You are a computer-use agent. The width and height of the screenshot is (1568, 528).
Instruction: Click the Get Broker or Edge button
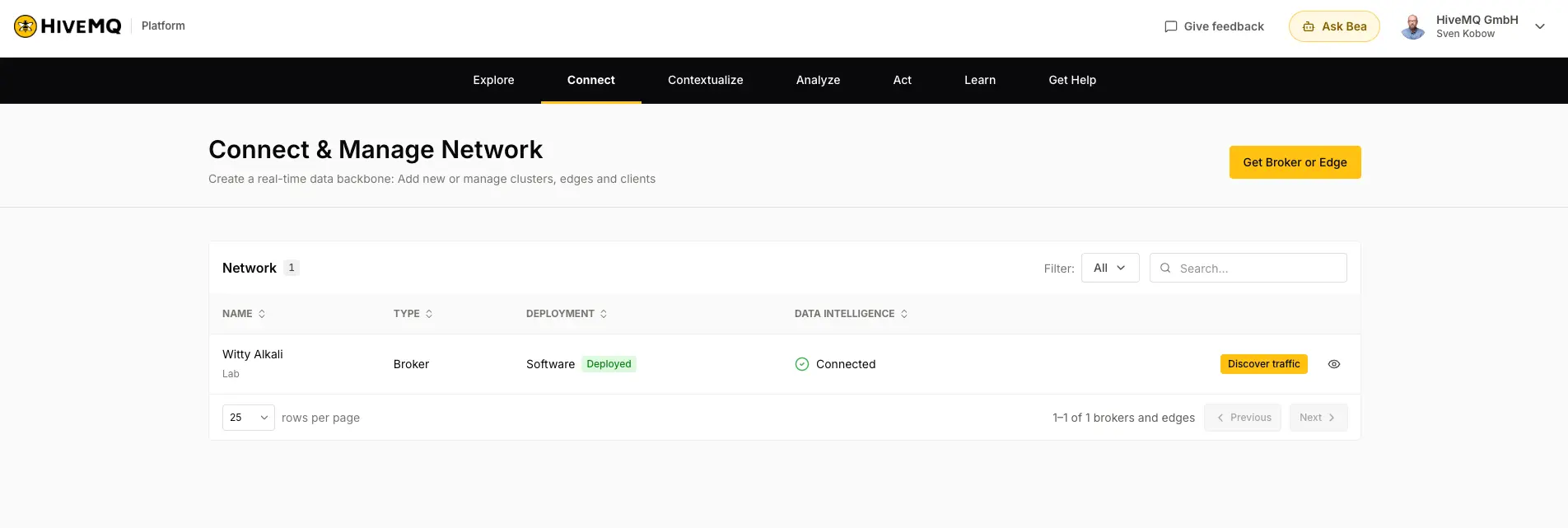1295,162
